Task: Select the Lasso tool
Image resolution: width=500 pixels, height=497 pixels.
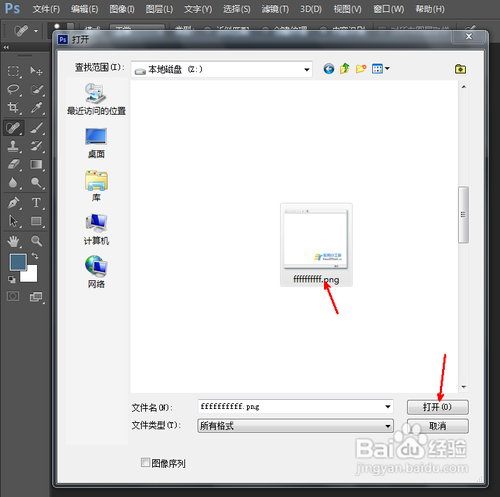Action: pos(13,89)
